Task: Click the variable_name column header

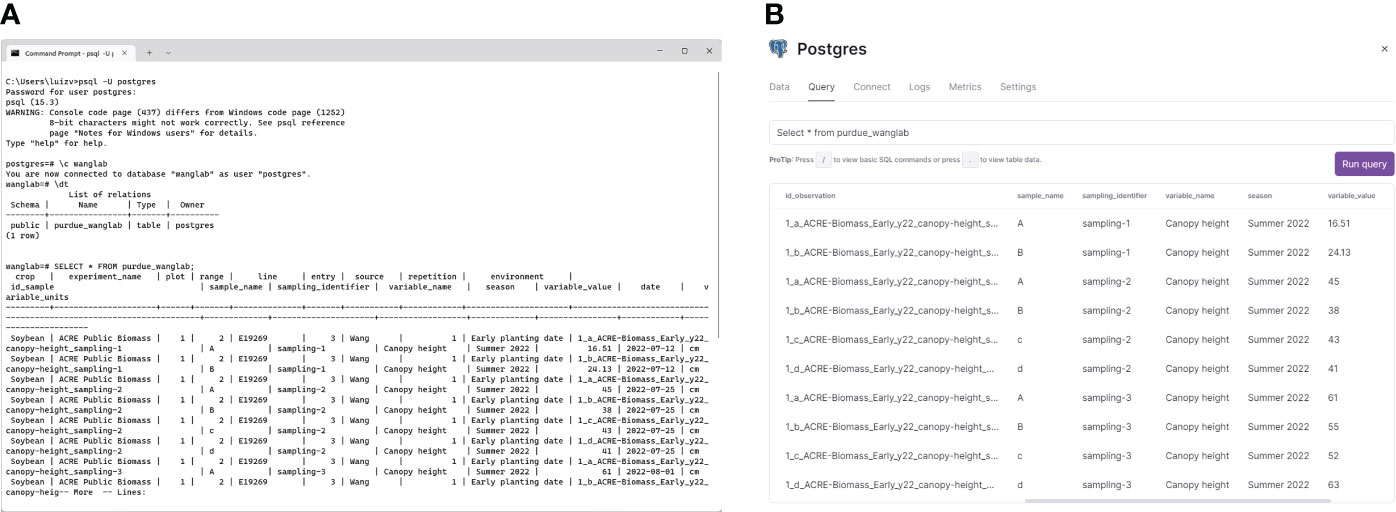Action: pos(1190,196)
